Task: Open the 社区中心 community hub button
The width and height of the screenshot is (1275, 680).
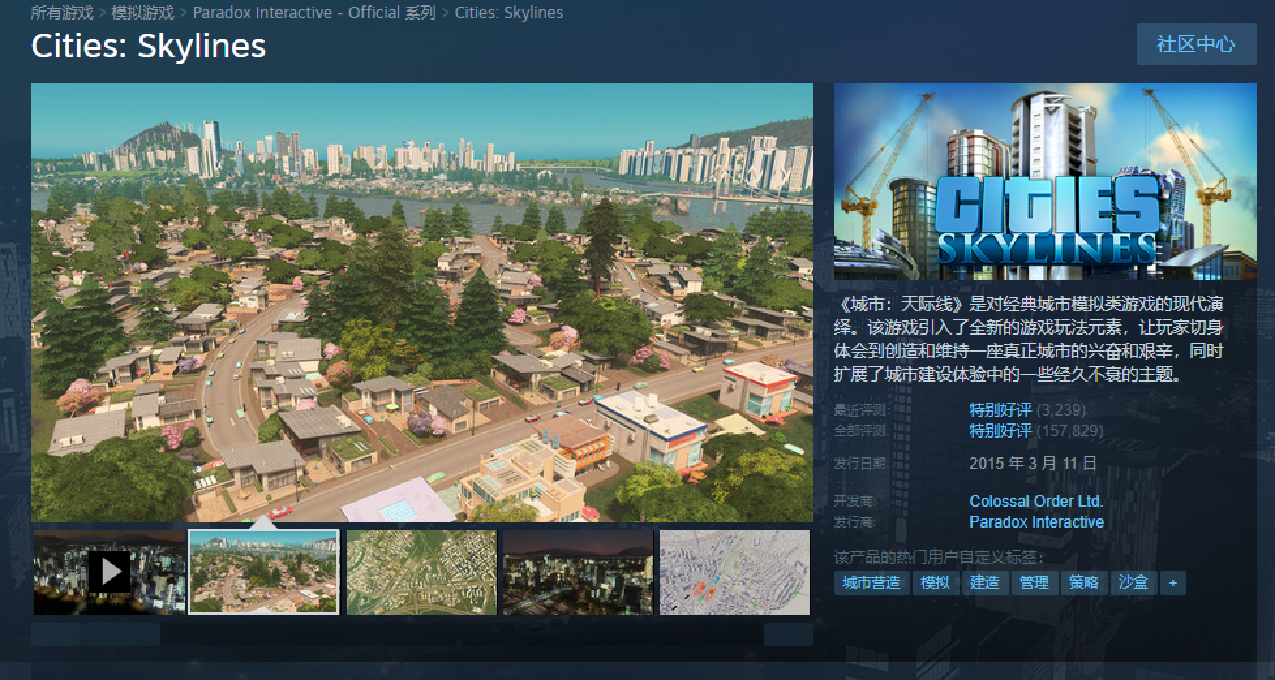Action: pyautogui.click(x=1196, y=44)
